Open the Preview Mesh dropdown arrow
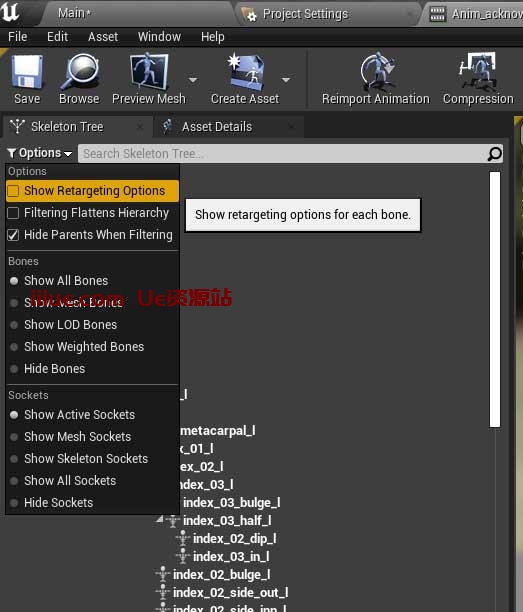523x612 pixels. [193, 80]
